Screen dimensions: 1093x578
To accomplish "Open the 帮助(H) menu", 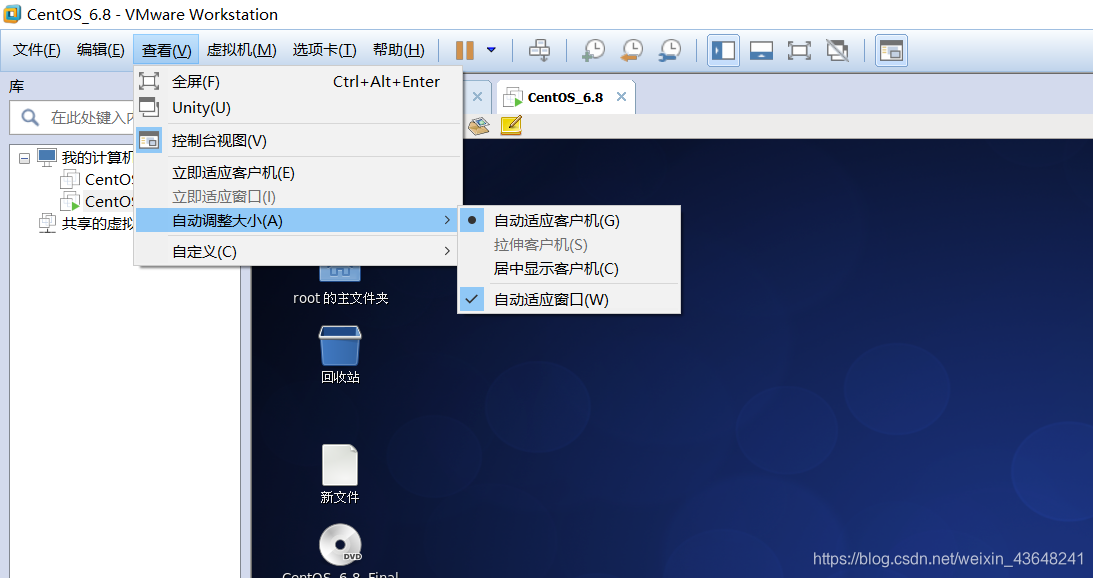I will pyautogui.click(x=399, y=50).
